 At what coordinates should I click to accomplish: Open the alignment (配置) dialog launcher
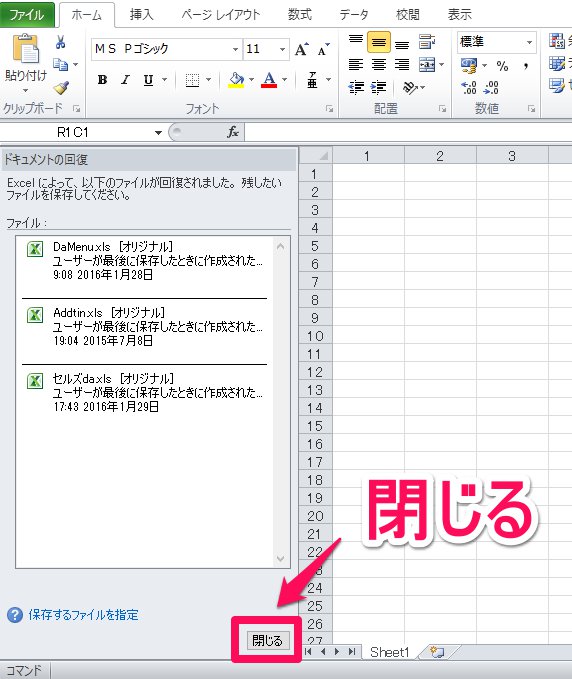(442, 109)
